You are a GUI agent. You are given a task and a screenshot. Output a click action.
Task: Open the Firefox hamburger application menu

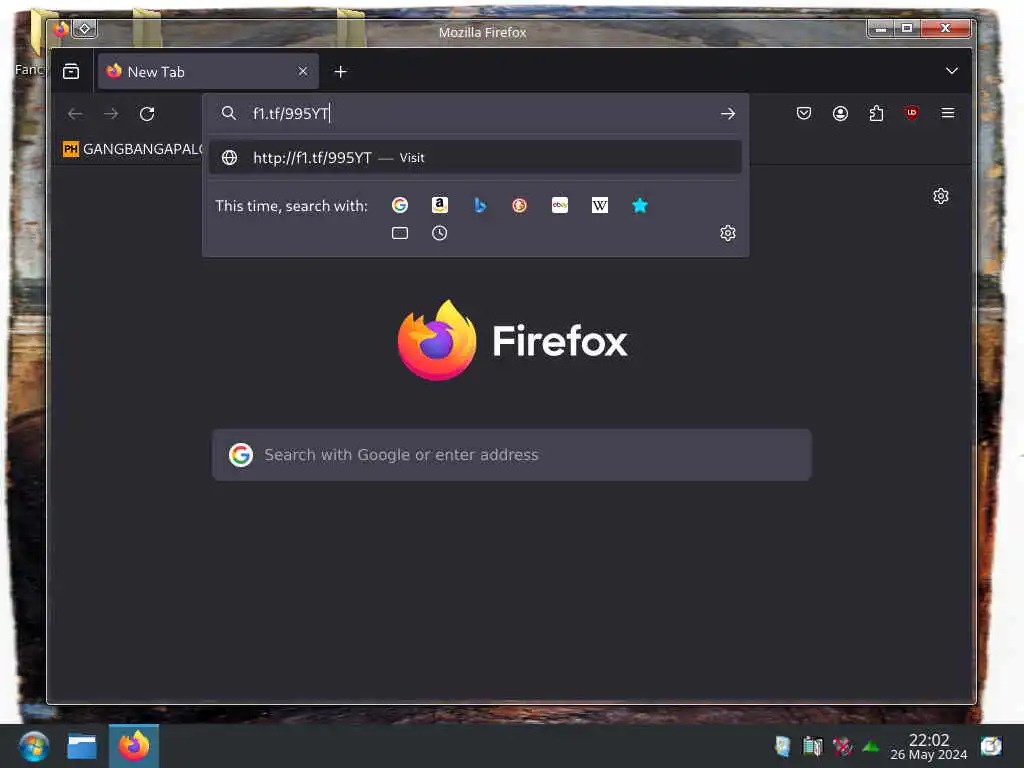point(948,113)
